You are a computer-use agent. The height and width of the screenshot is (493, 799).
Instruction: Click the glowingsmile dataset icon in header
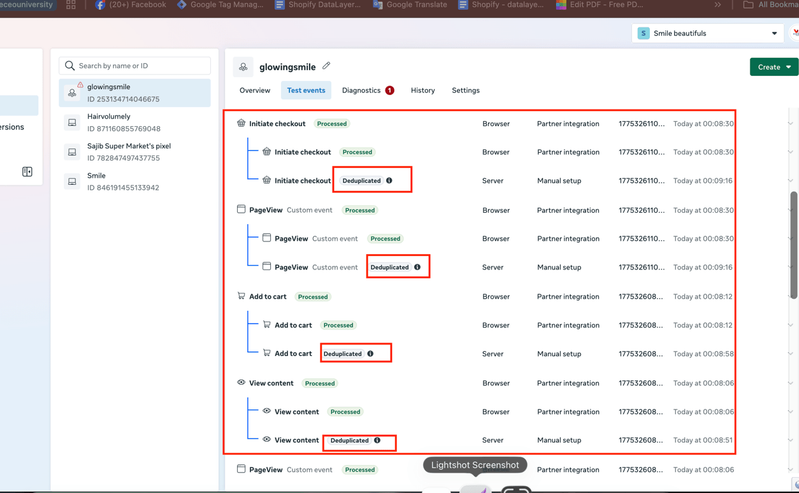[243, 67]
